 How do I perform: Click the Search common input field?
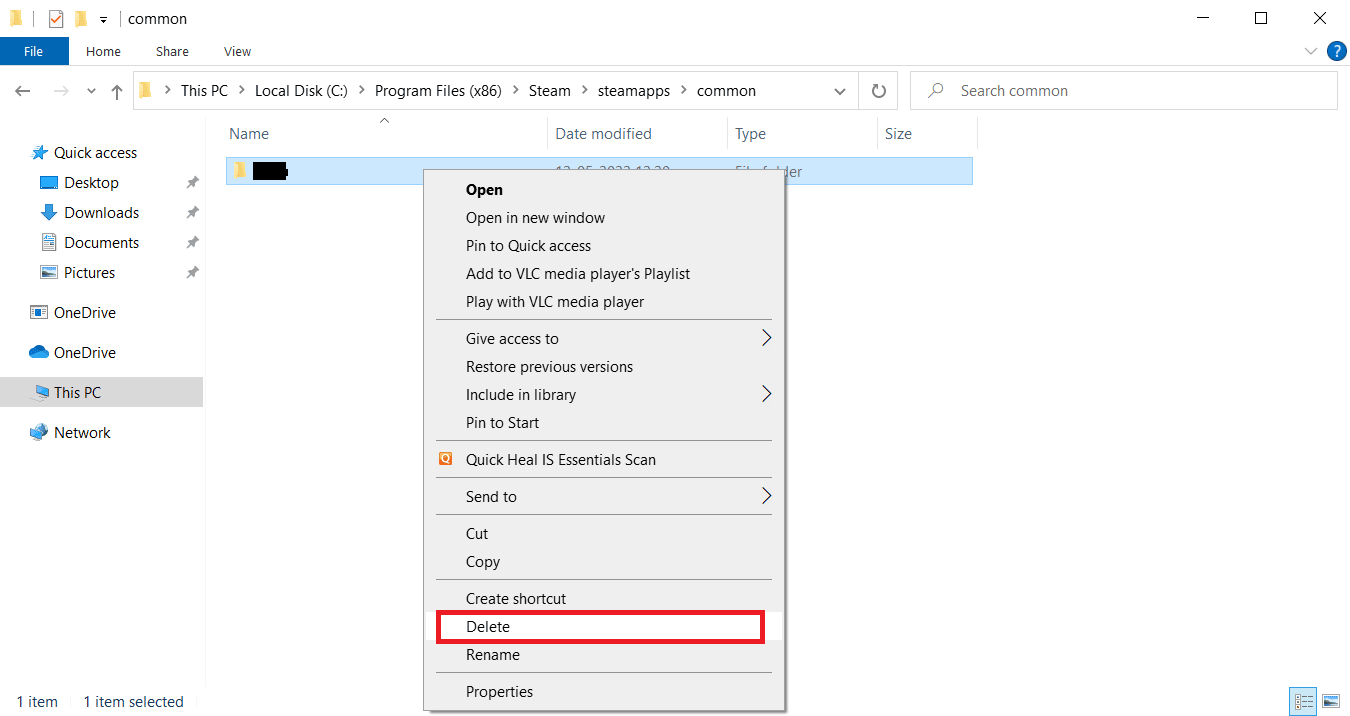point(1124,90)
